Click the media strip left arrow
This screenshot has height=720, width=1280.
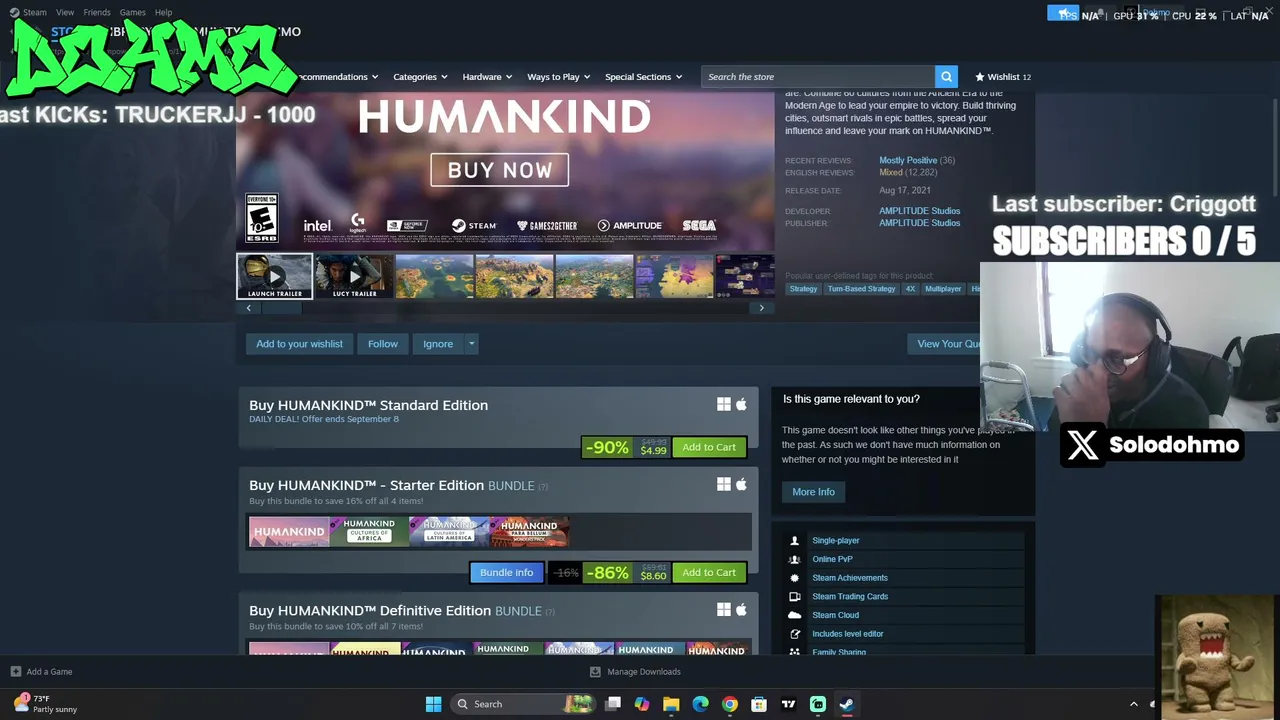(249, 308)
